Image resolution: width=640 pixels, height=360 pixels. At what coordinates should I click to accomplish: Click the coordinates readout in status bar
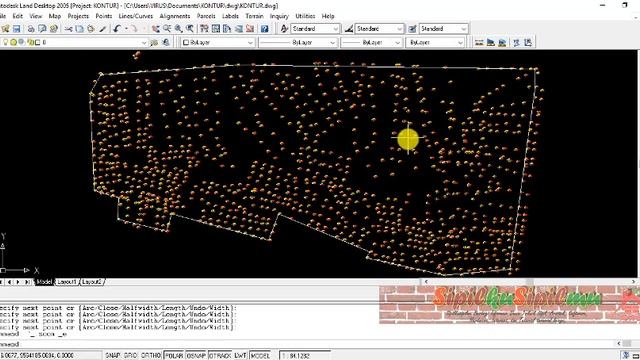[50, 356]
